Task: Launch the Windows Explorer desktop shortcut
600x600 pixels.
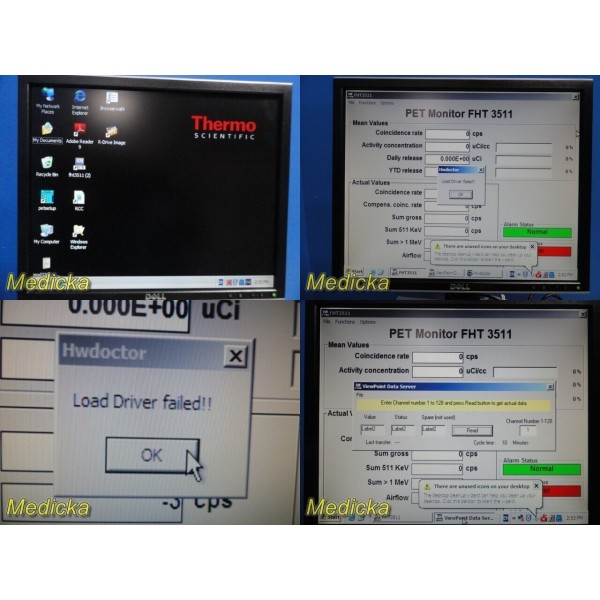Action: tap(78, 236)
